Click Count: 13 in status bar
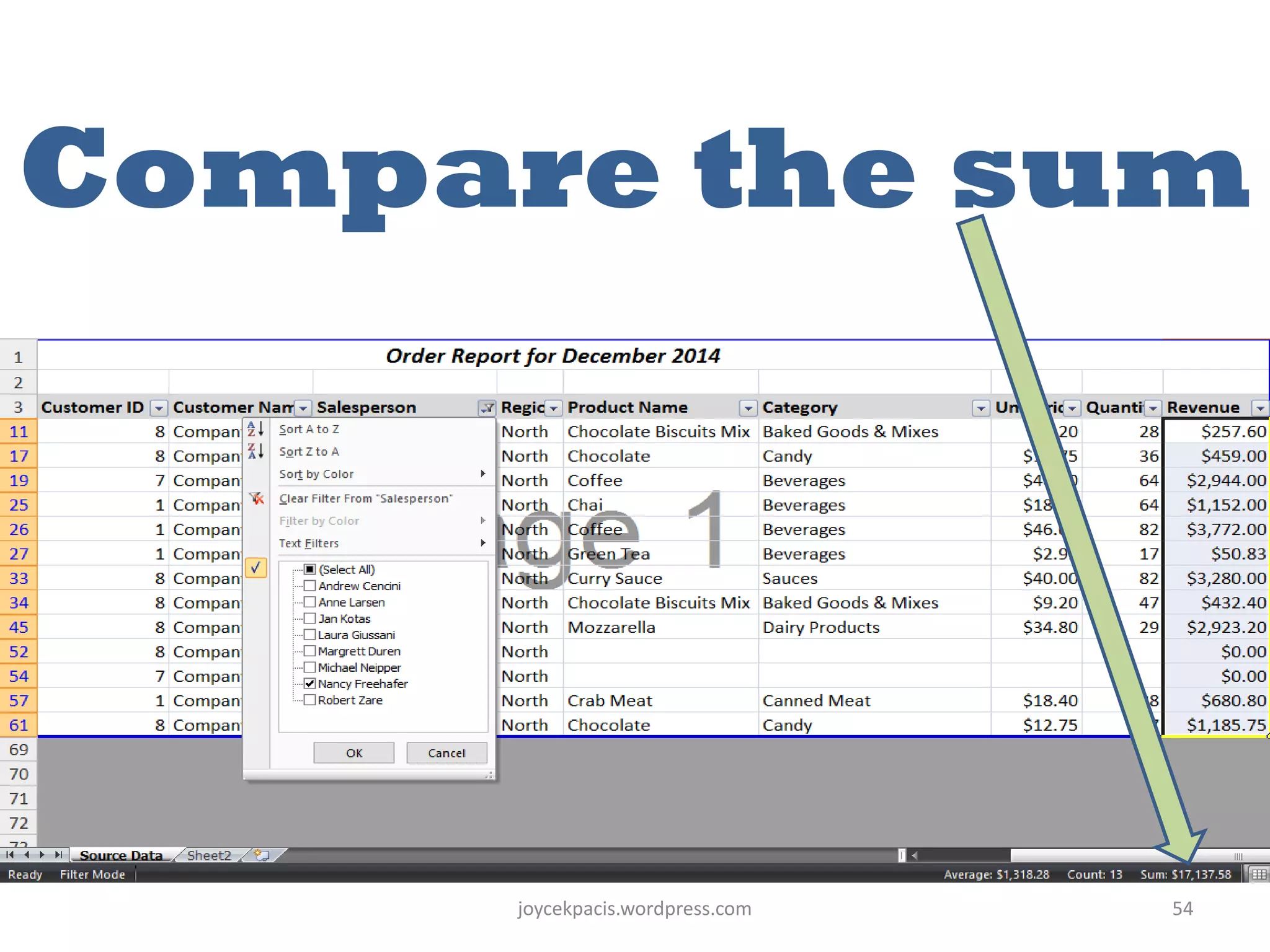Viewport: 1270px width, 952px height. (x=1095, y=875)
